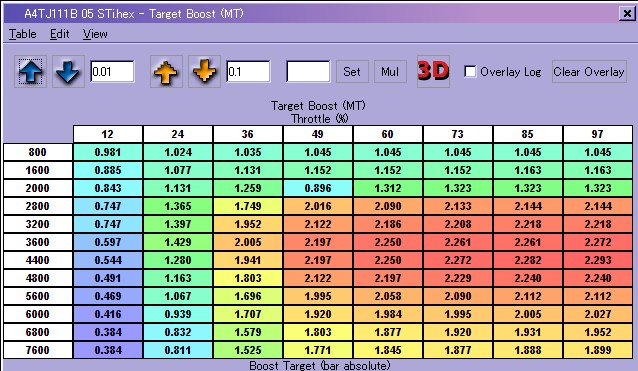Select the 800 RPM row header
Viewport: 638px width, 371px height.
(38, 152)
